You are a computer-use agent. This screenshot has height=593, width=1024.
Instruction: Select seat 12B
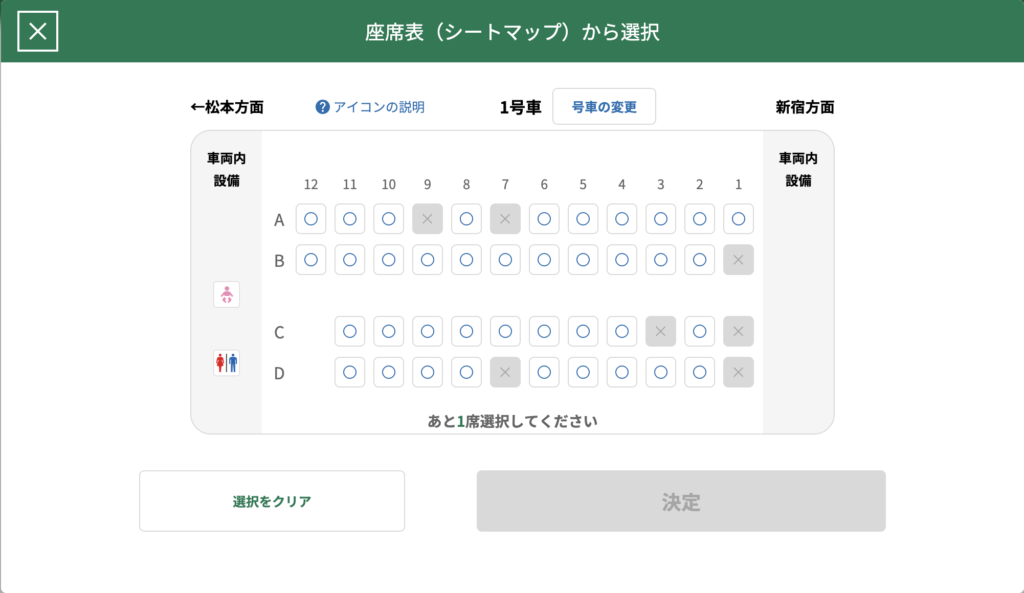(x=311, y=260)
